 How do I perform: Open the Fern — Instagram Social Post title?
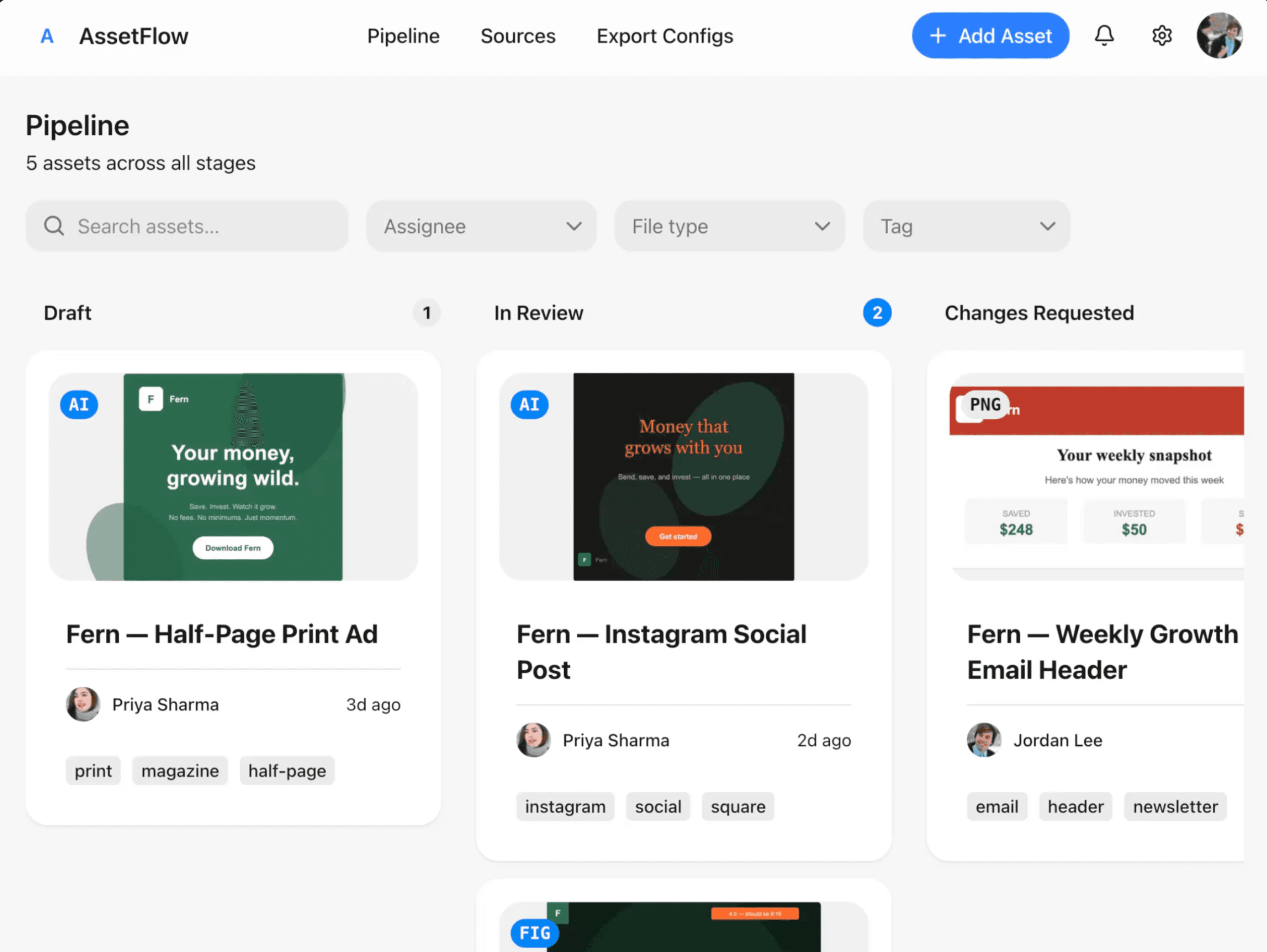pyautogui.click(x=662, y=652)
